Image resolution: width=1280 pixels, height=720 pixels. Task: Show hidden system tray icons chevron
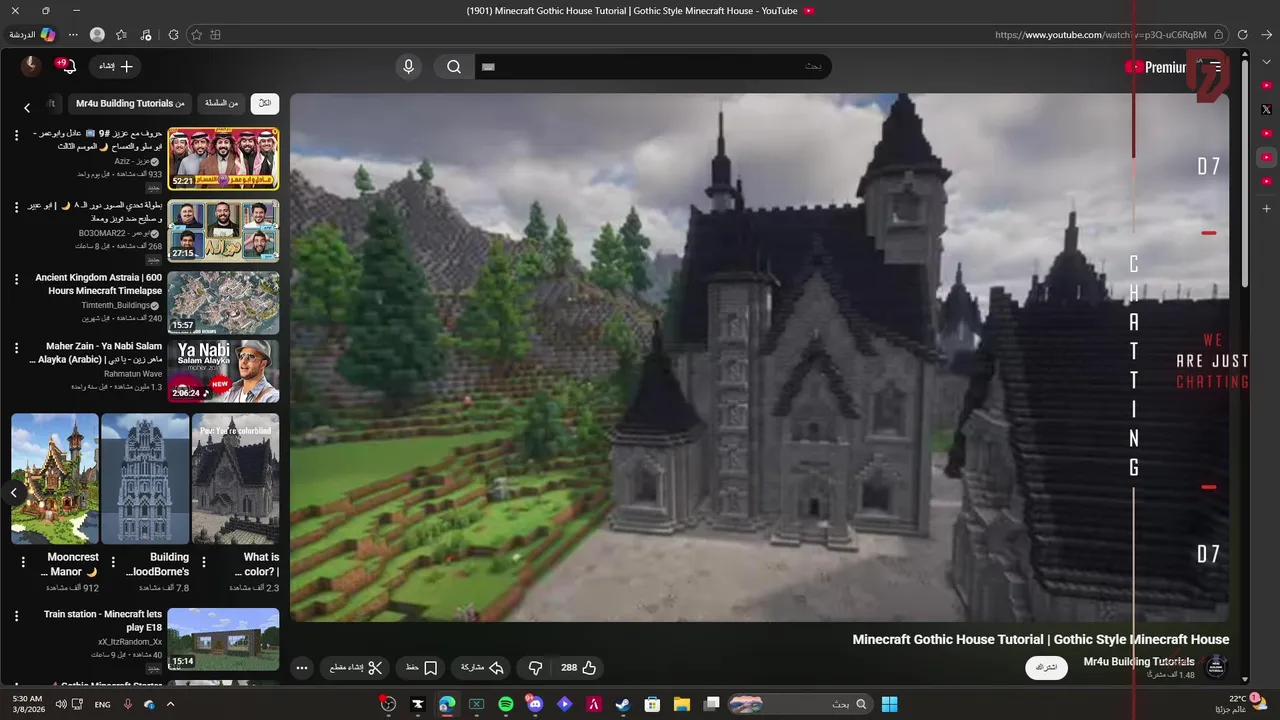[170, 704]
